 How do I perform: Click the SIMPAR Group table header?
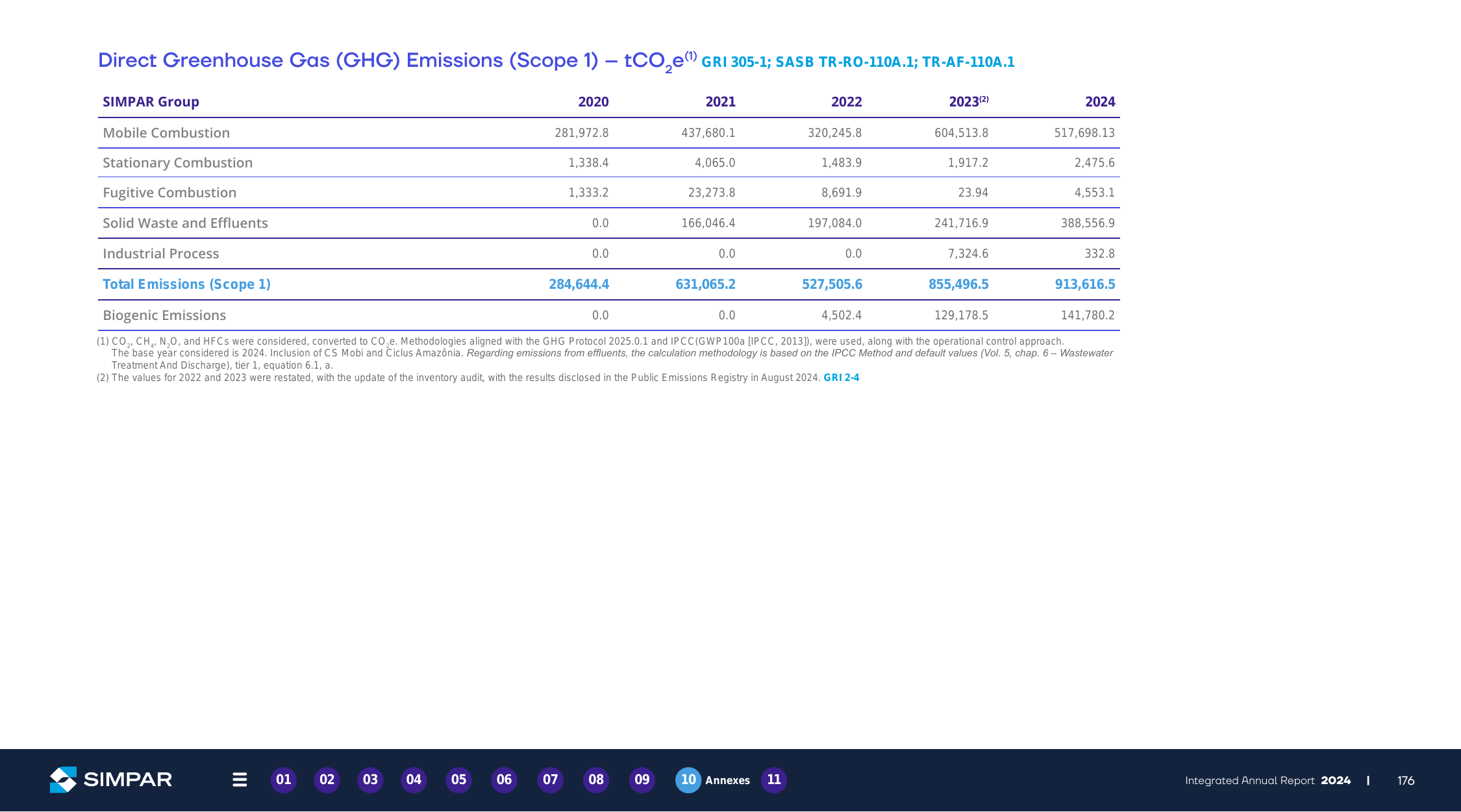pos(151,102)
